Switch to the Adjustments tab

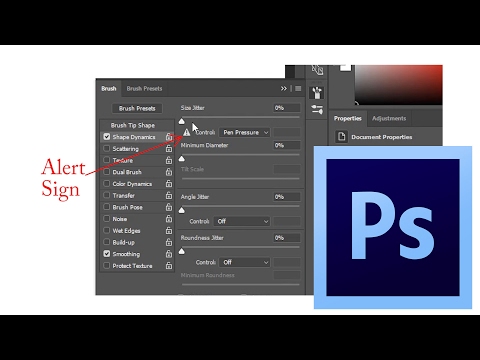[x=389, y=118]
